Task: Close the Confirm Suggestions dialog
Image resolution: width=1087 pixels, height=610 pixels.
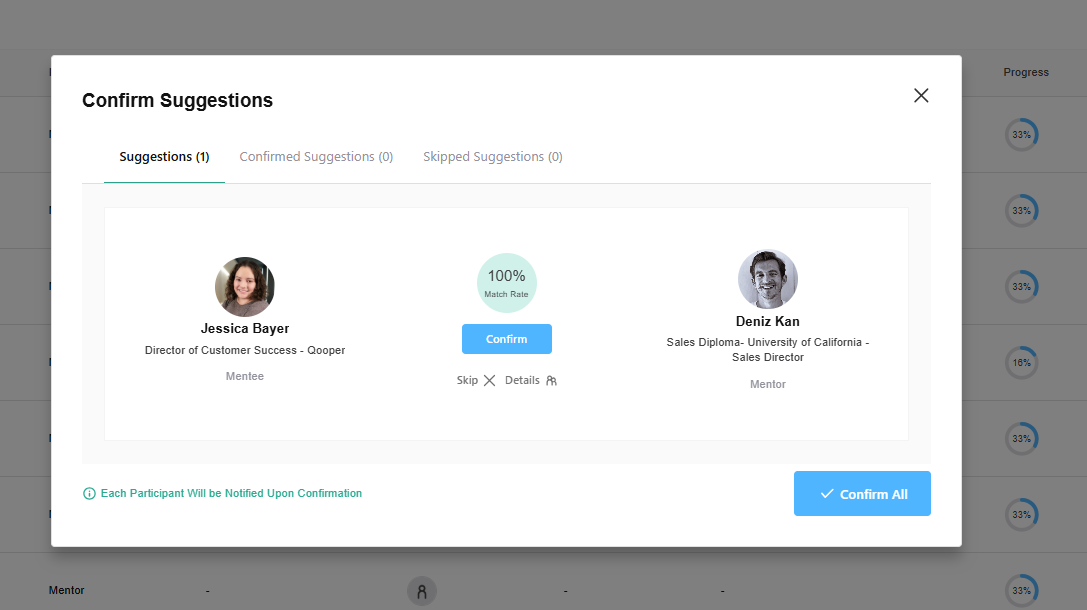Action: point(921,95)
